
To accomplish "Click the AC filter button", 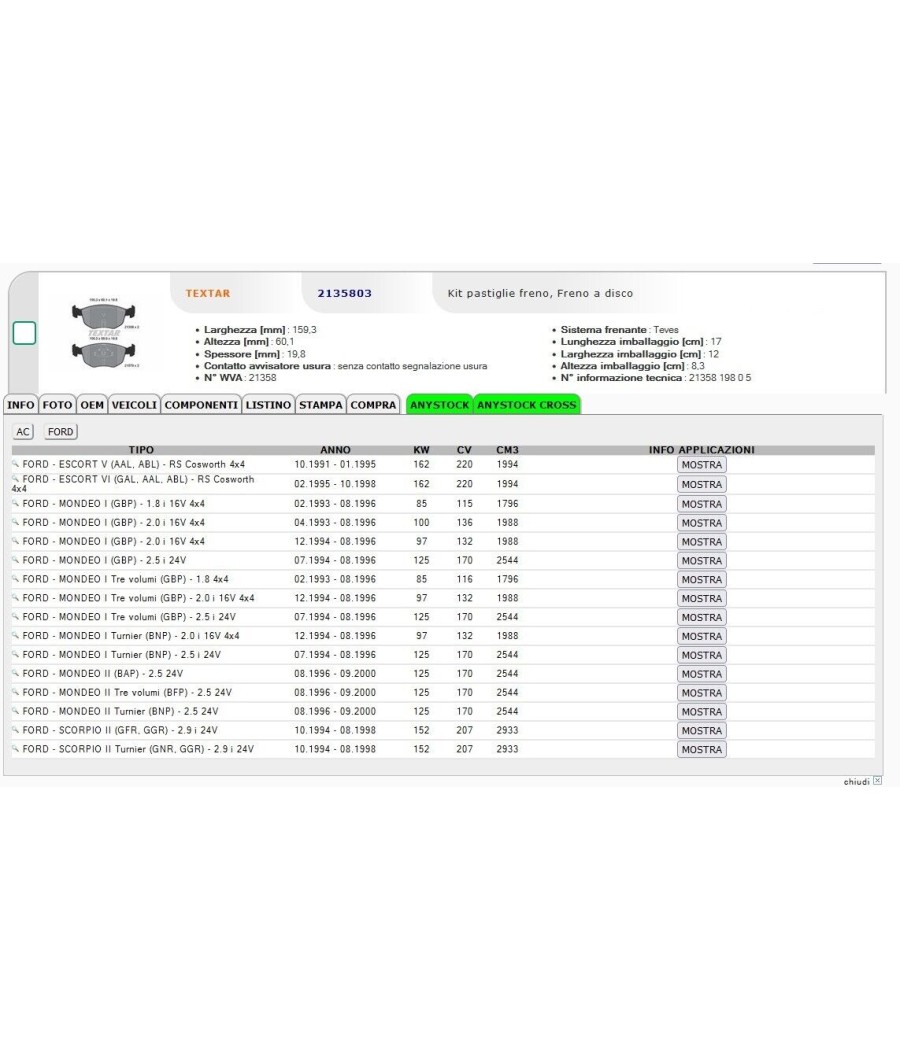I will click(x=23, y=432).
